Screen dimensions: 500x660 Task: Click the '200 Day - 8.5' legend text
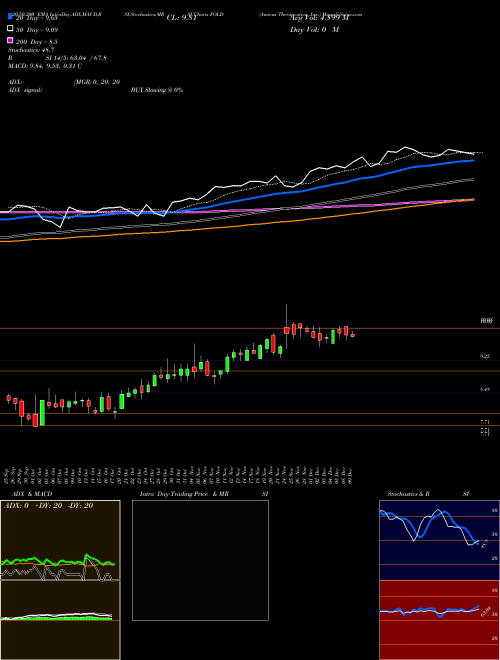37,42
